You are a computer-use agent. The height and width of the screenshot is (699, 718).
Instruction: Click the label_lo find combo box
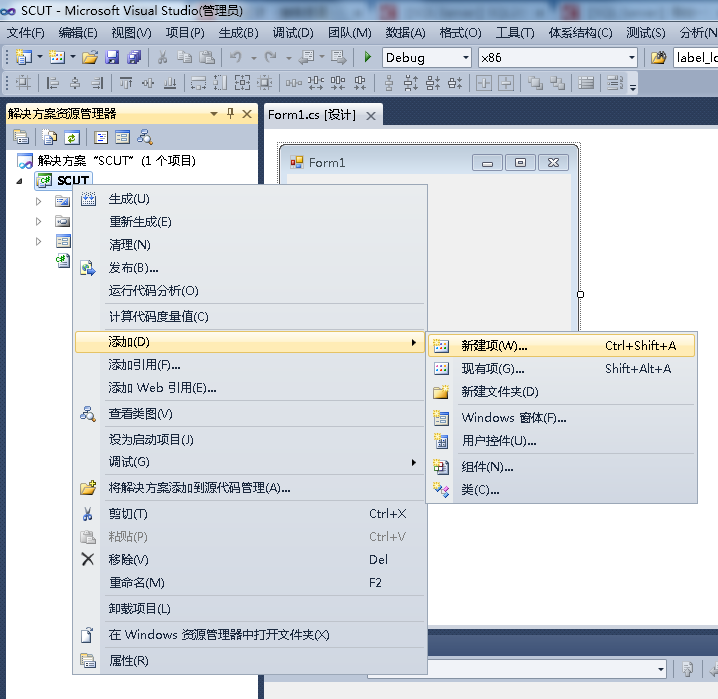(x=696, y=58)
